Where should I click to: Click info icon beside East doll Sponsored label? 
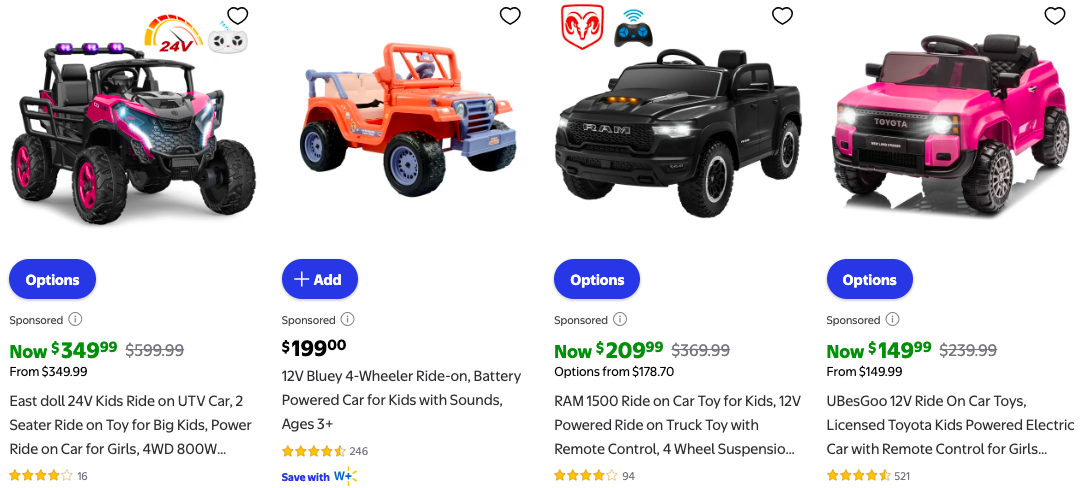[x=75, y=320]
